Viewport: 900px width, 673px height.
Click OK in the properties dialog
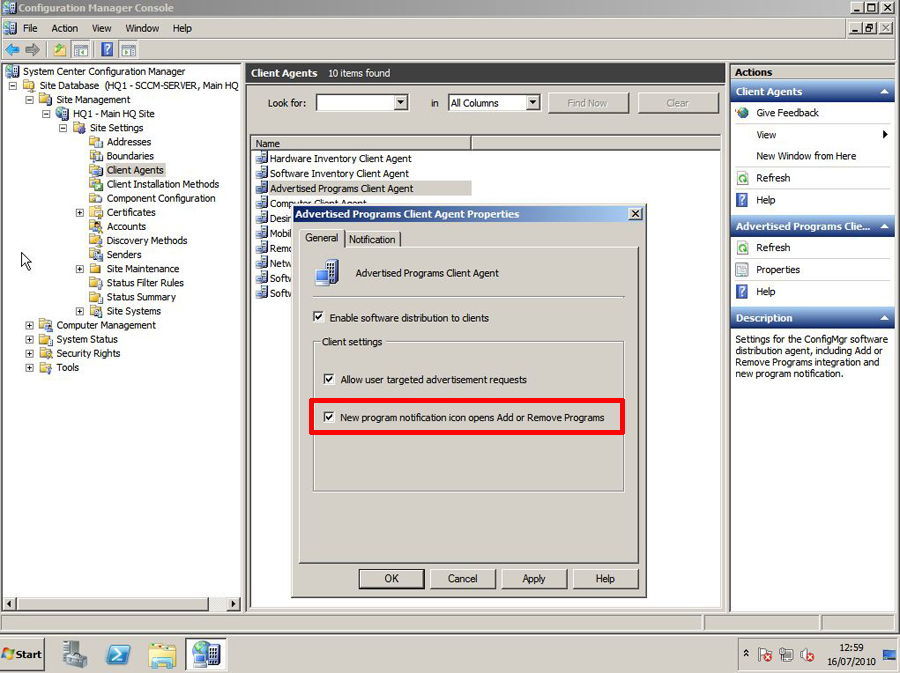click(x=391, y=578)
